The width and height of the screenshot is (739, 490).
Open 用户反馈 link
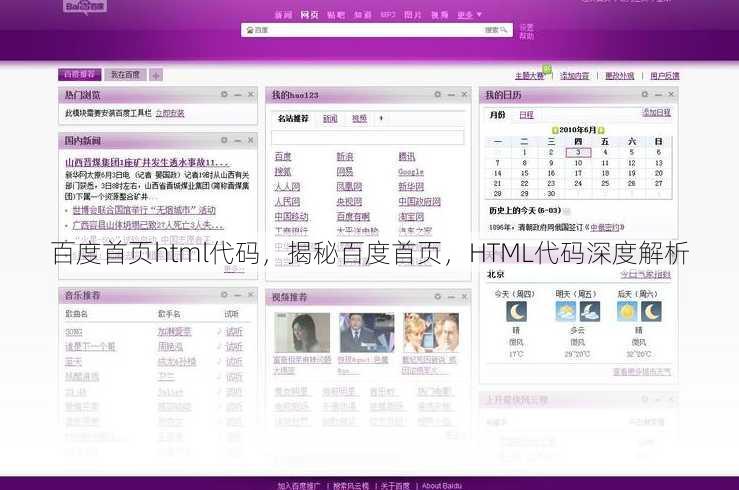(665, 75)
